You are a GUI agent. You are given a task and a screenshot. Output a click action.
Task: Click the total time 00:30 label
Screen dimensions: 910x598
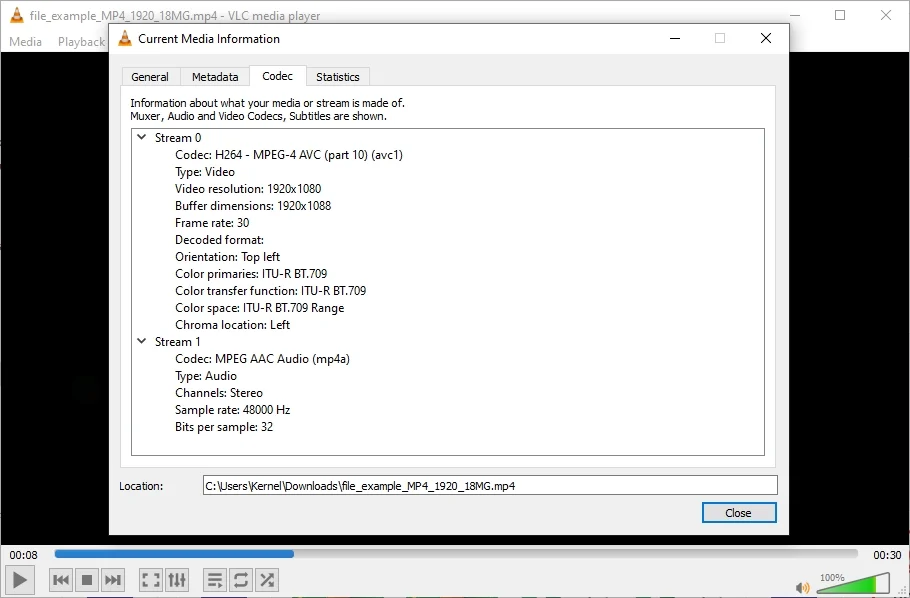pos(887,555)
